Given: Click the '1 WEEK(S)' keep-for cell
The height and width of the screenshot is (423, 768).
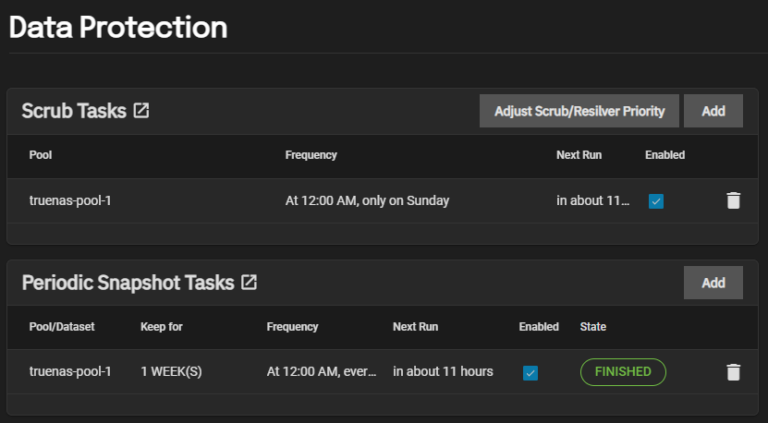Looking at the screenshot, I should click(171, 372).
